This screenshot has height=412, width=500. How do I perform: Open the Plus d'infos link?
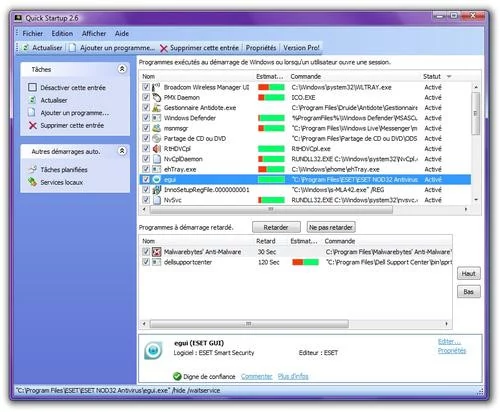pyautogui.click(x=293, y=376)
